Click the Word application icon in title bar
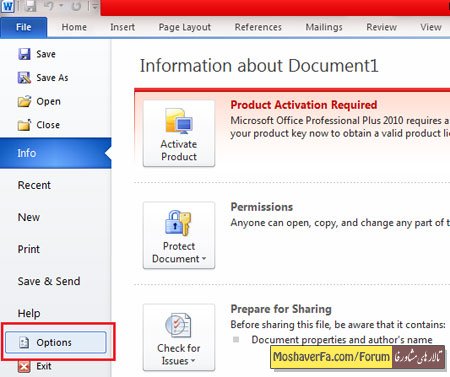The image size is (450, 377). click(7, 6)
